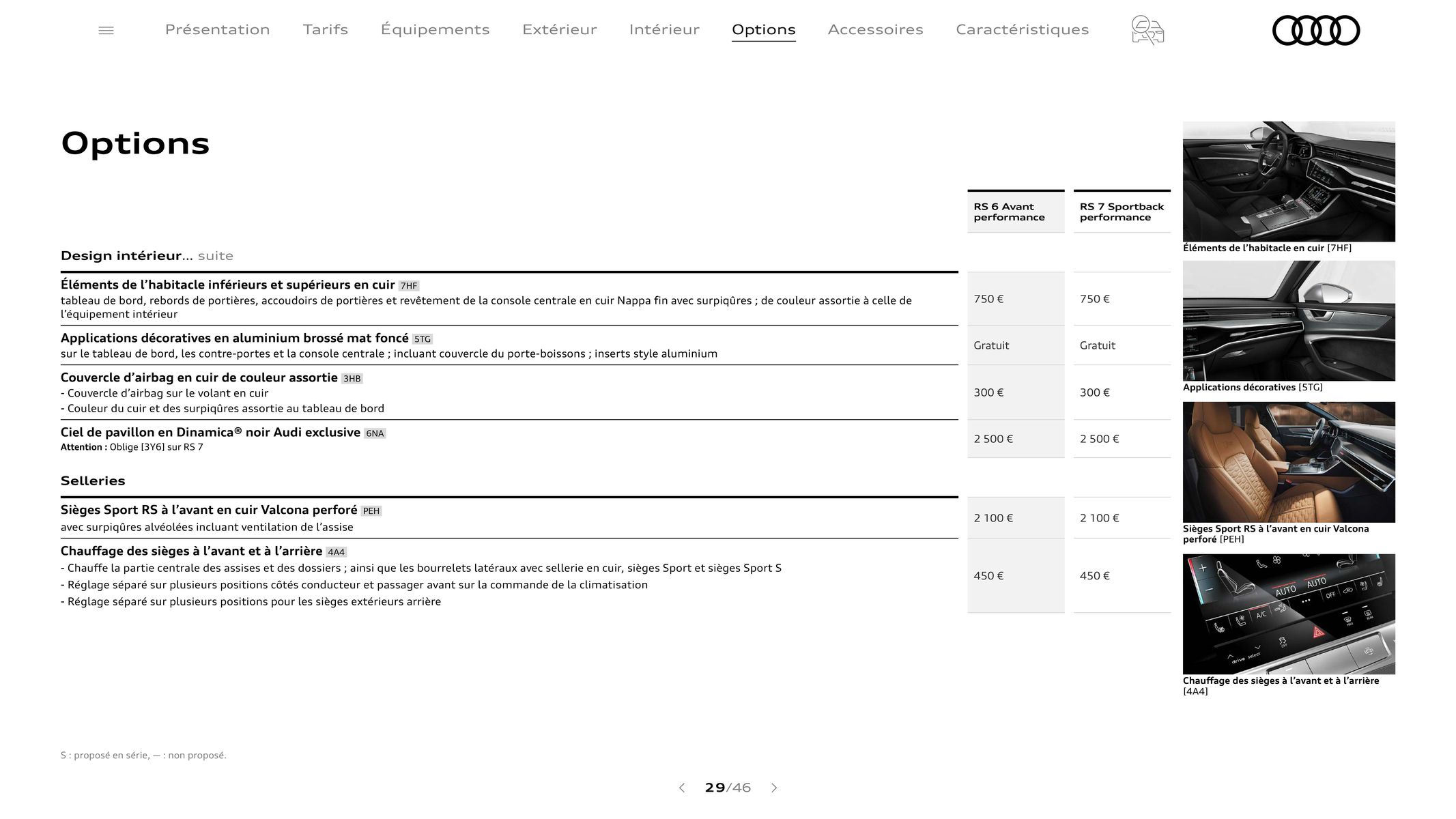
Task: Click Éléments de l'habitacle en cuir [7HF] caption
Action: [1267, 248]
